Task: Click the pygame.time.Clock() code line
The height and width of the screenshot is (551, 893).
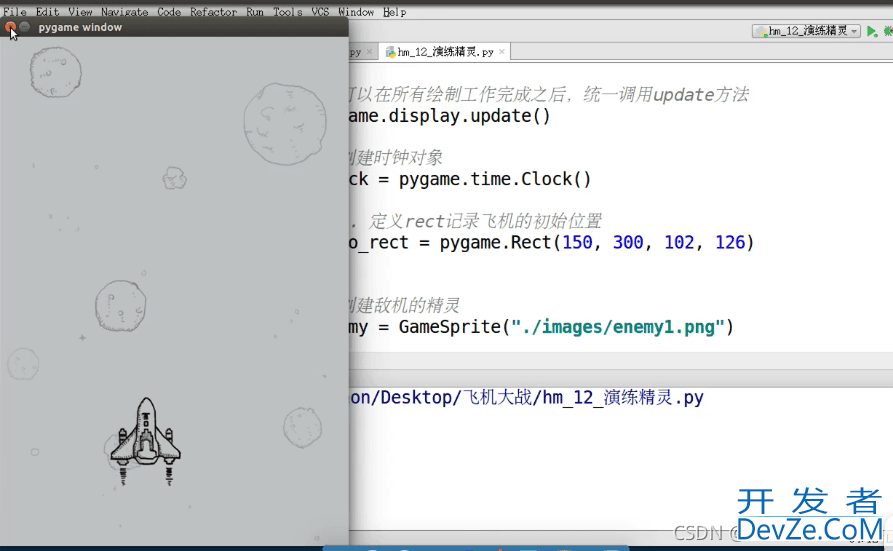Action: pos(470,179)
